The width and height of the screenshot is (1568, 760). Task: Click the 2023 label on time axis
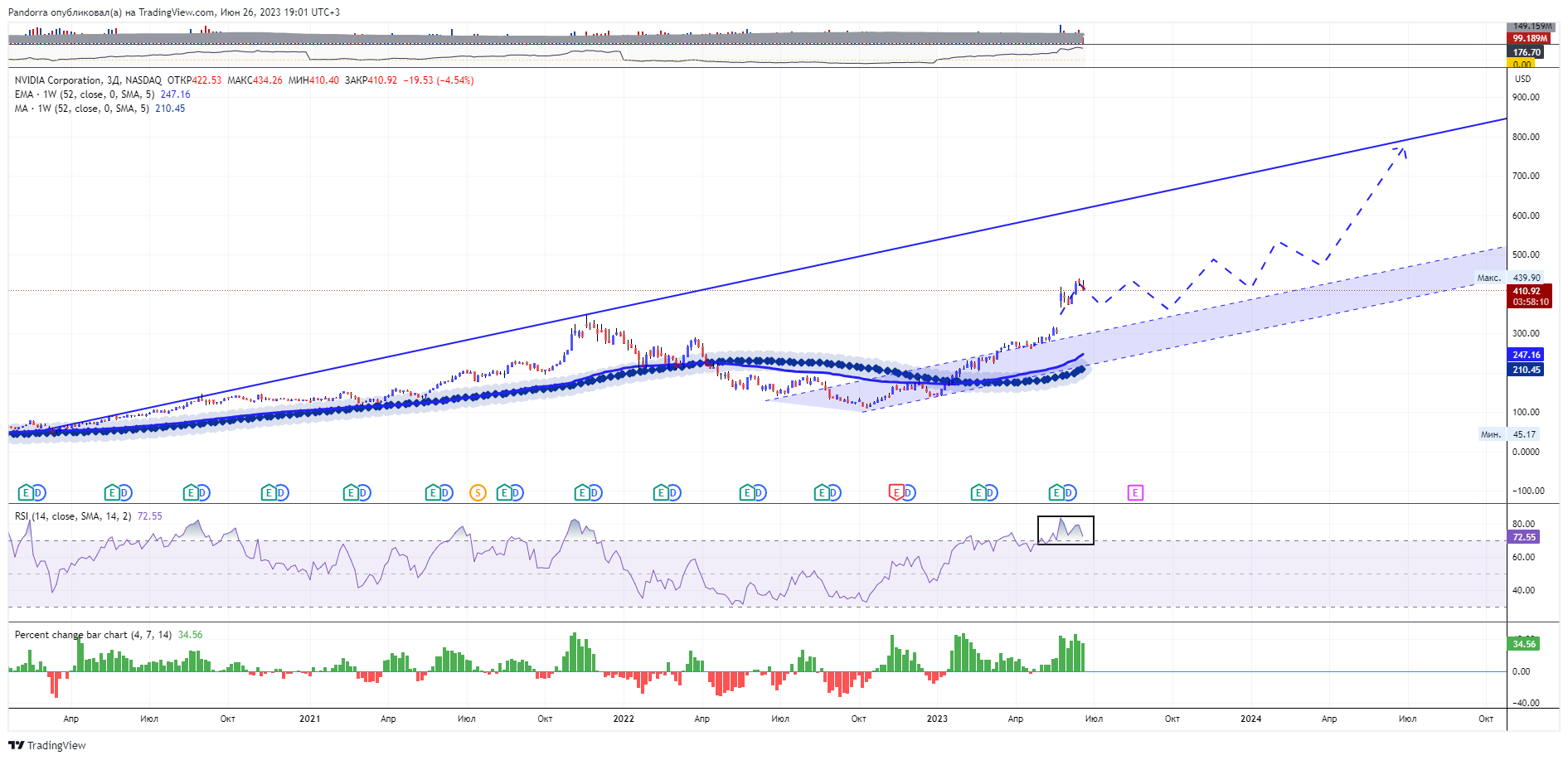(937, 719)
